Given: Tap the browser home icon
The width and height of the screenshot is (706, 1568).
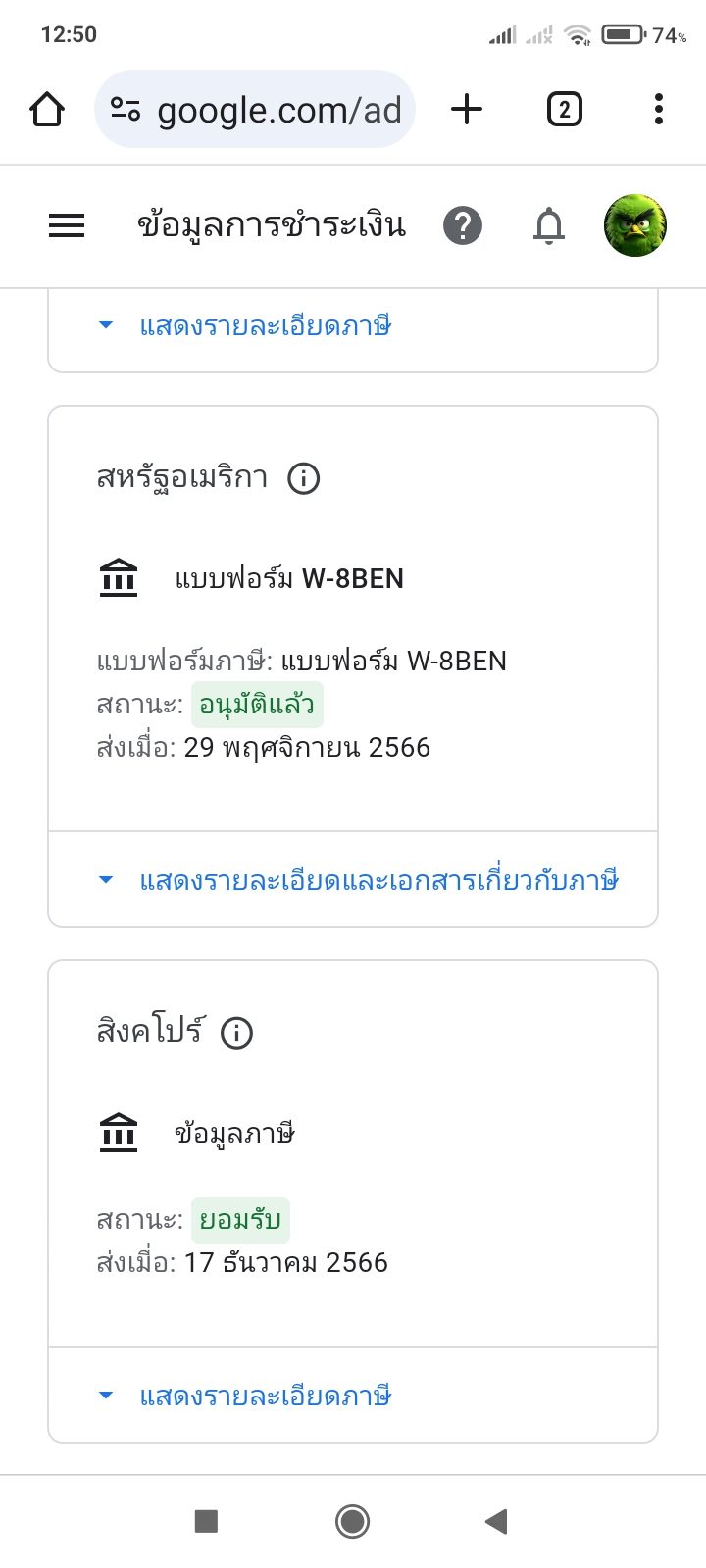Looking at the screenshot, I should (47, 110).
